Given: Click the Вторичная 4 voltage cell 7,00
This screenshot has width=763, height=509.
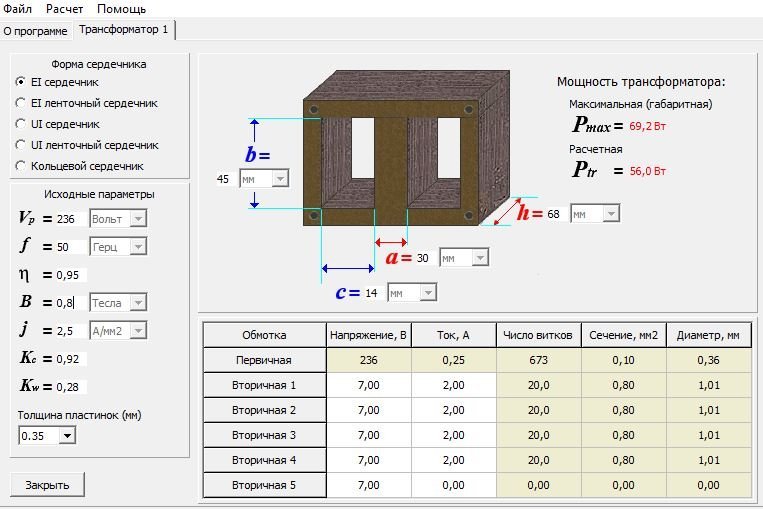Looking at the screenshot, I should (368, 460).
